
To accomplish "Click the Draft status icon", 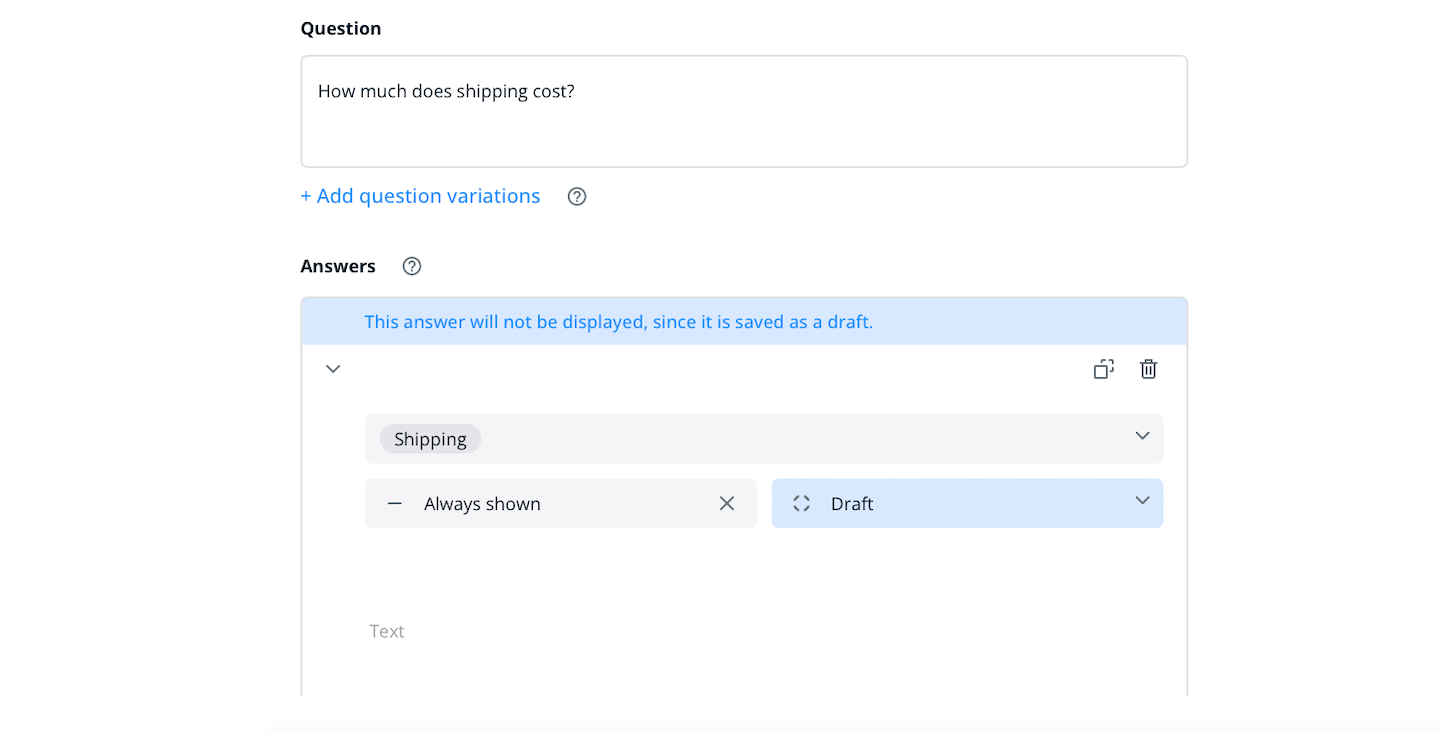I will [x=801, y=504].
